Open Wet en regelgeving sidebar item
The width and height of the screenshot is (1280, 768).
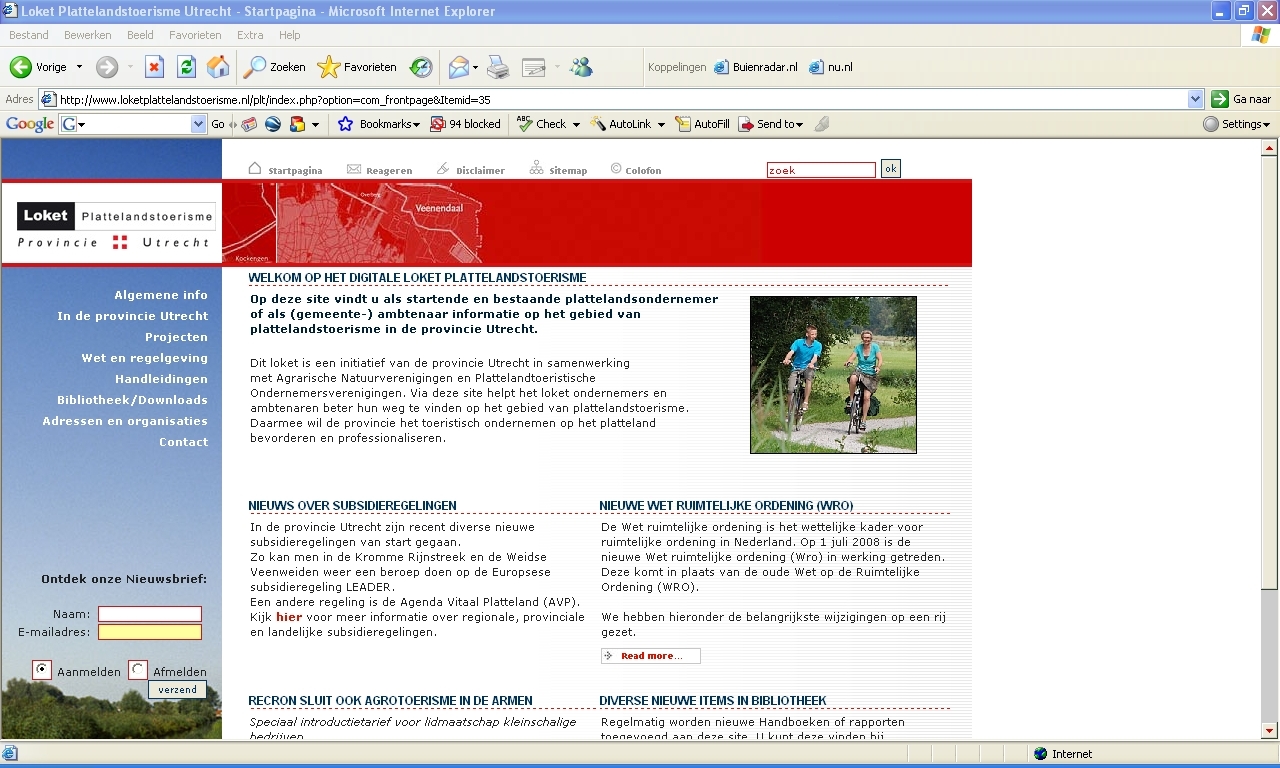145,358
